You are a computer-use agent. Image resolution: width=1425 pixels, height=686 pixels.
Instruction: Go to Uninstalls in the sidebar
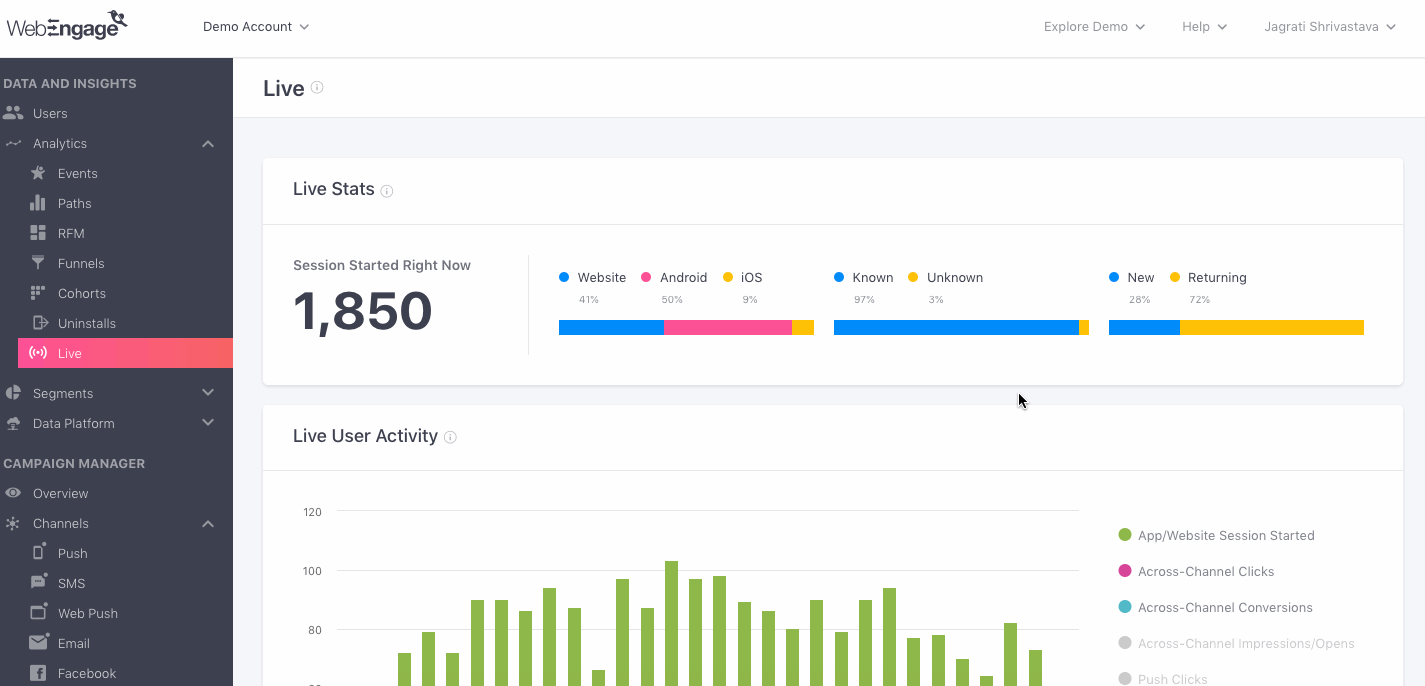click(x=87, y=323)
